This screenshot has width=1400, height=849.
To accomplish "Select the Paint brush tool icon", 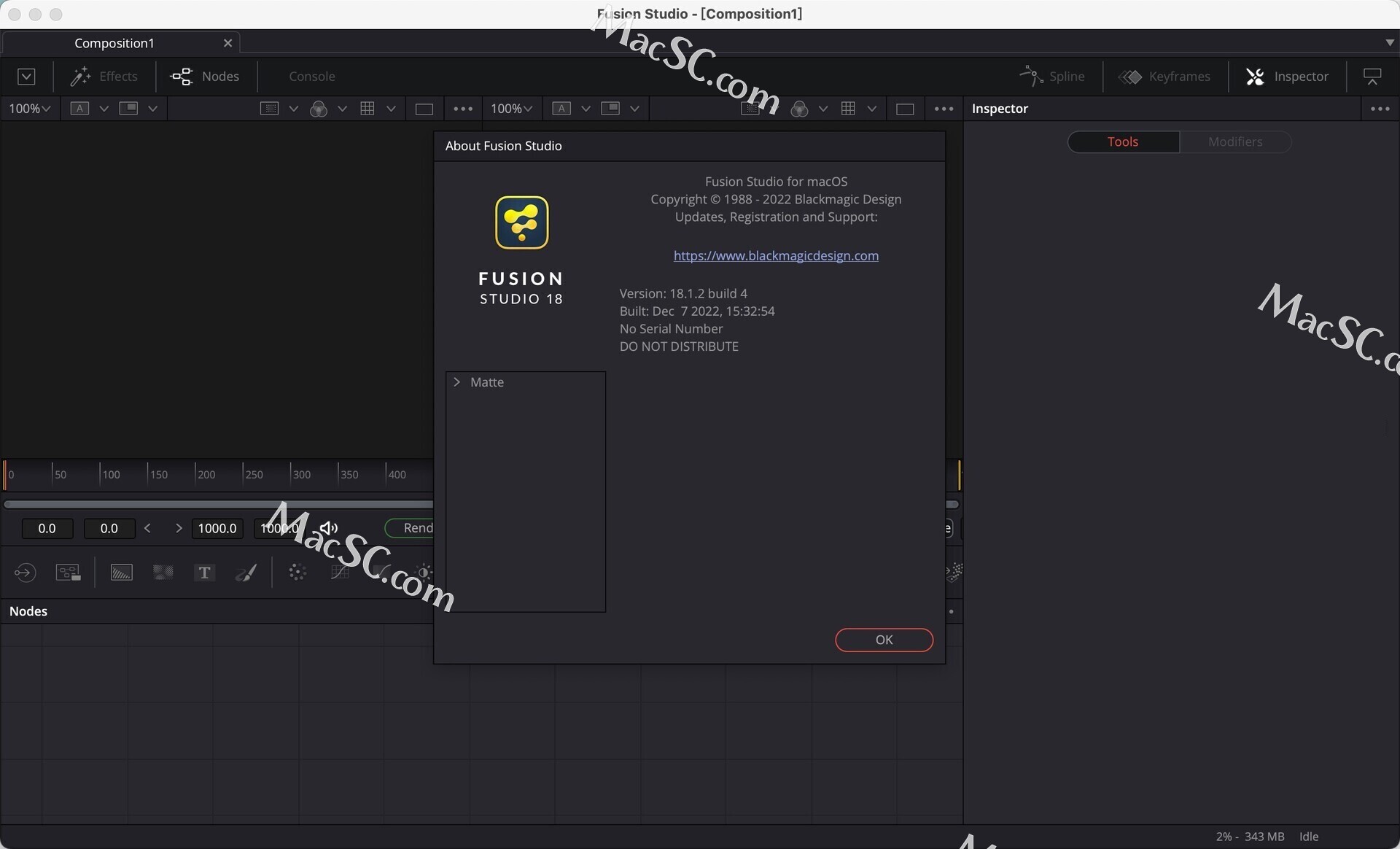I will tap(247, 571).
